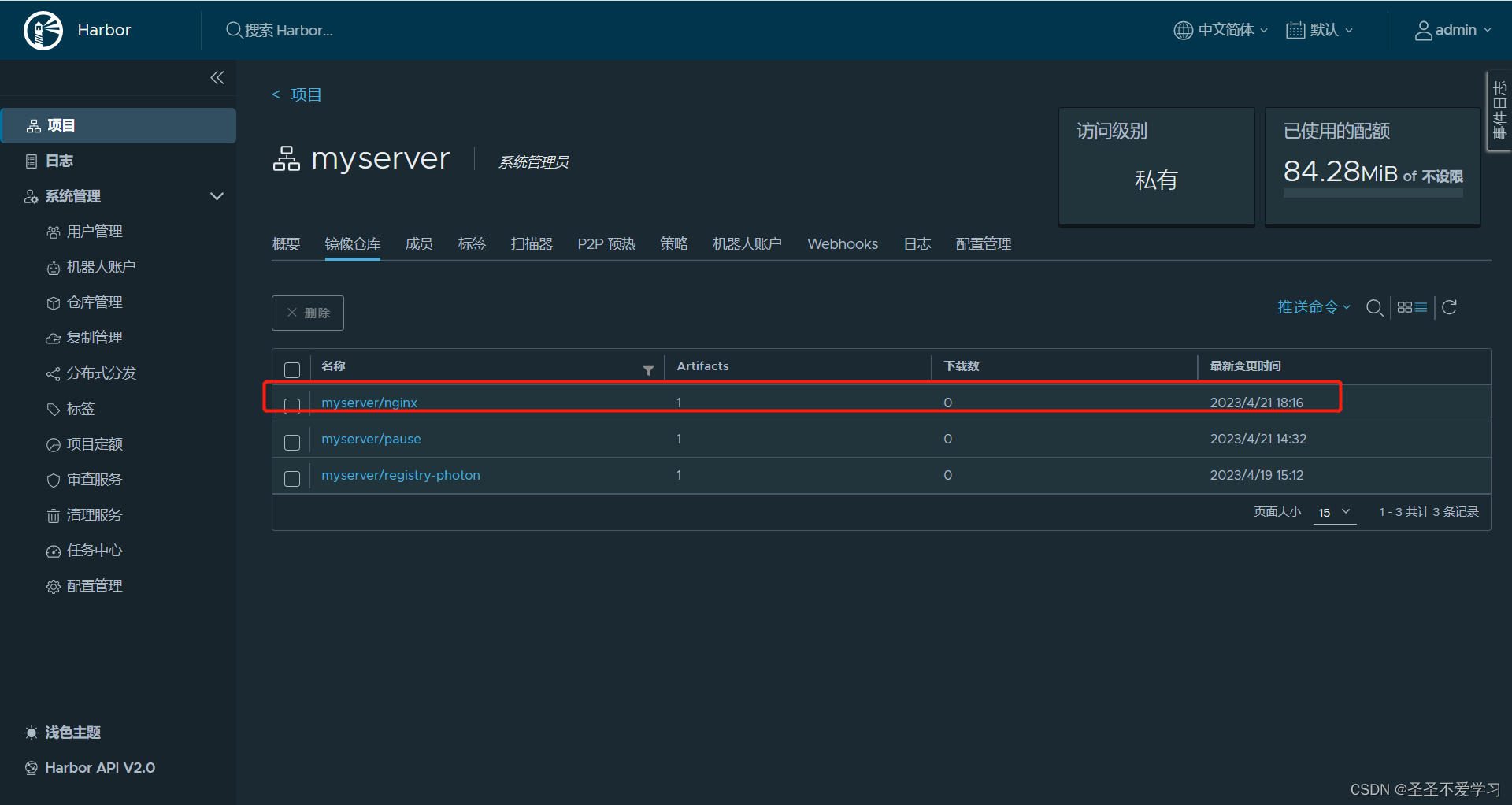Viewport: 1512px width, 805px height.
Task: Open the myserver/nginx repository link
Action: [x=369, y=402]
